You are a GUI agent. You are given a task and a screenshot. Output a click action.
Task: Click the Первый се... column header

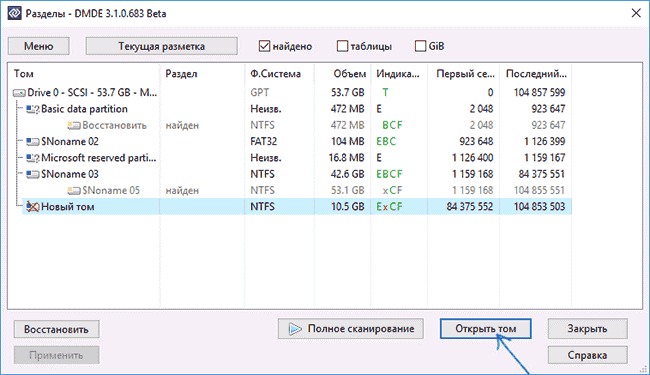[465, 74]
